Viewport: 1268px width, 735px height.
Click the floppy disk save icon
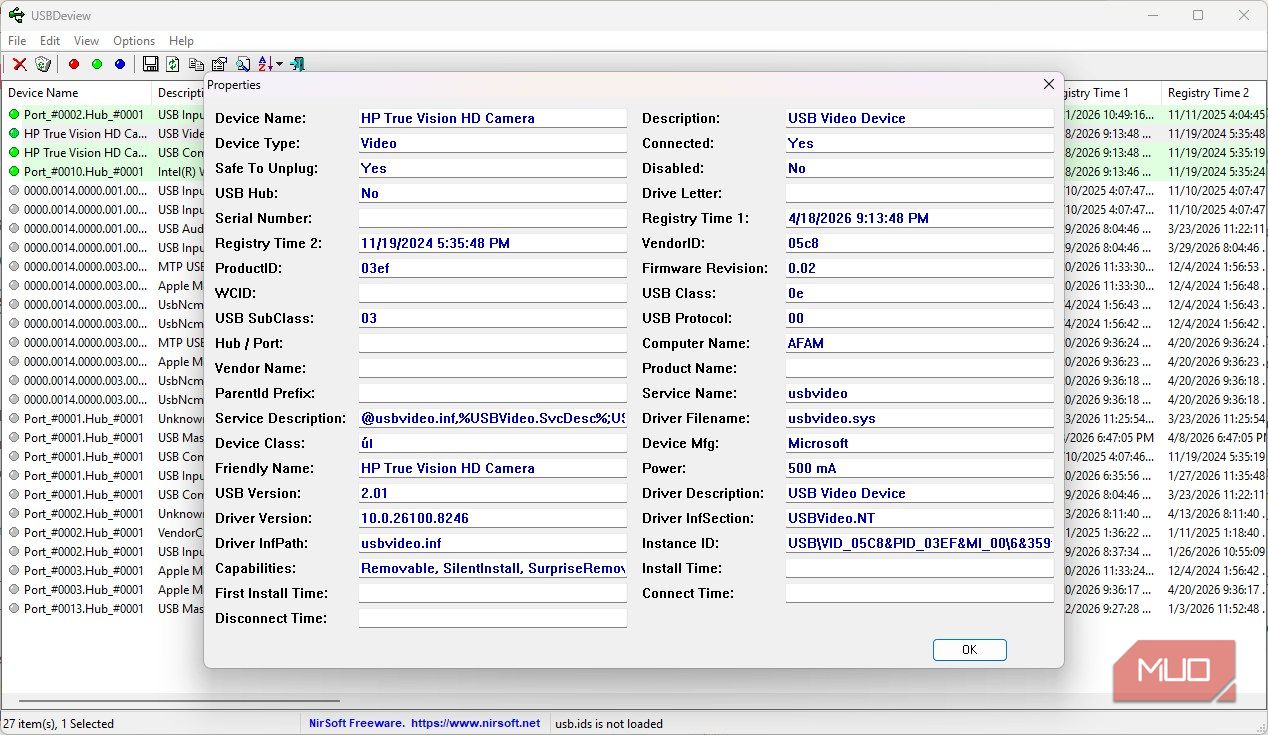click(151, 64)
